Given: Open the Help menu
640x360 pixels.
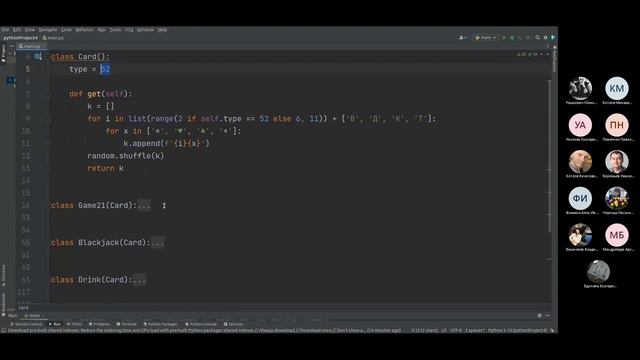Looking at the screenshot, I should [162, 30].
